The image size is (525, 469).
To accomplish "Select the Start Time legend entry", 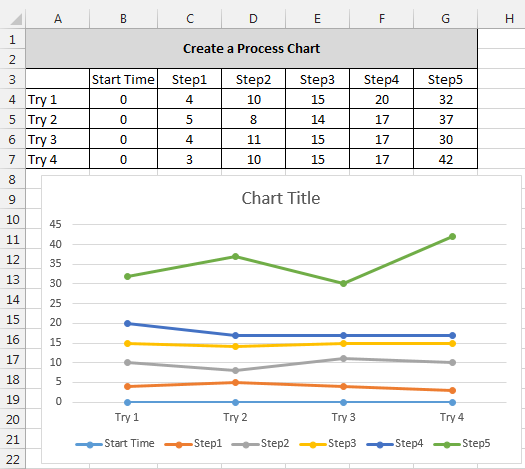I will coord(115,444).
